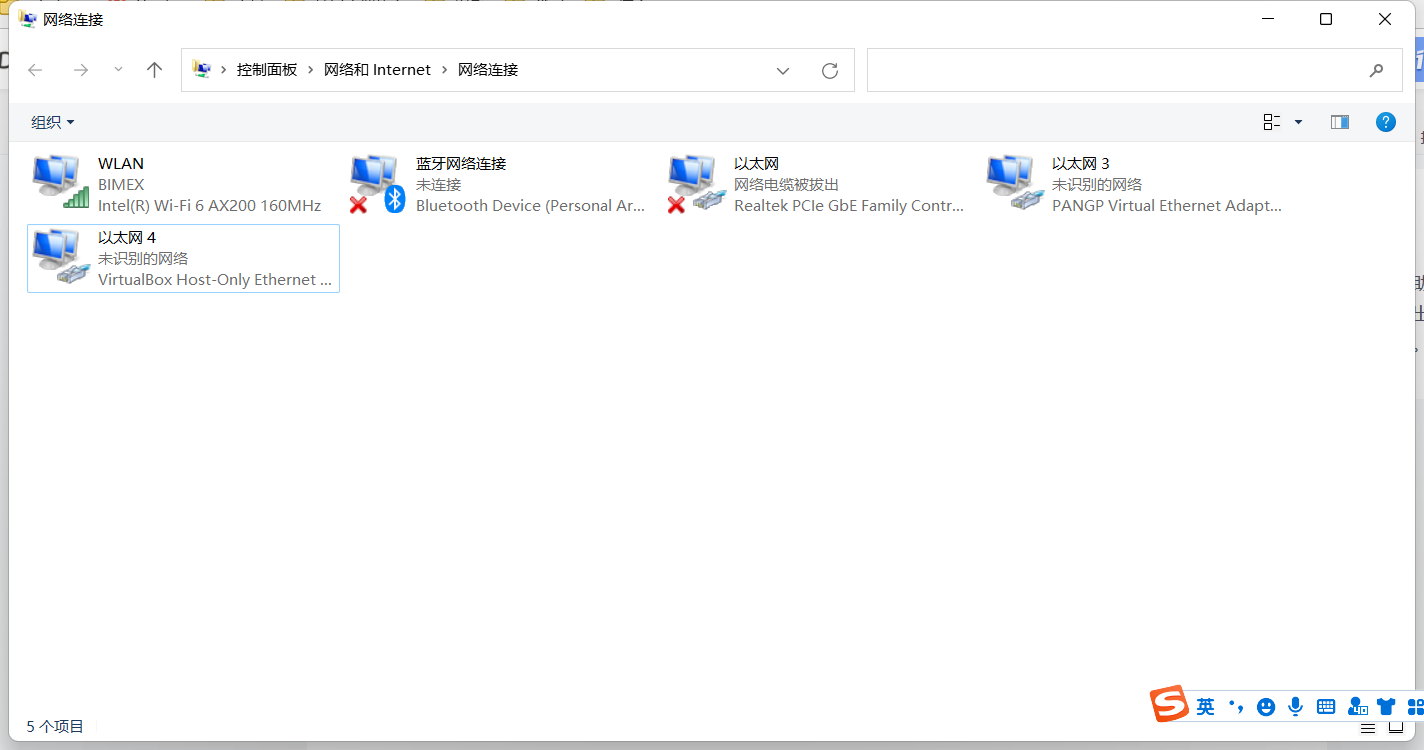The width and height of the screenshot is (1424, 750).
Task: Click the 未连接 status under Bluetooth
Action: click(x=438, y=185)
